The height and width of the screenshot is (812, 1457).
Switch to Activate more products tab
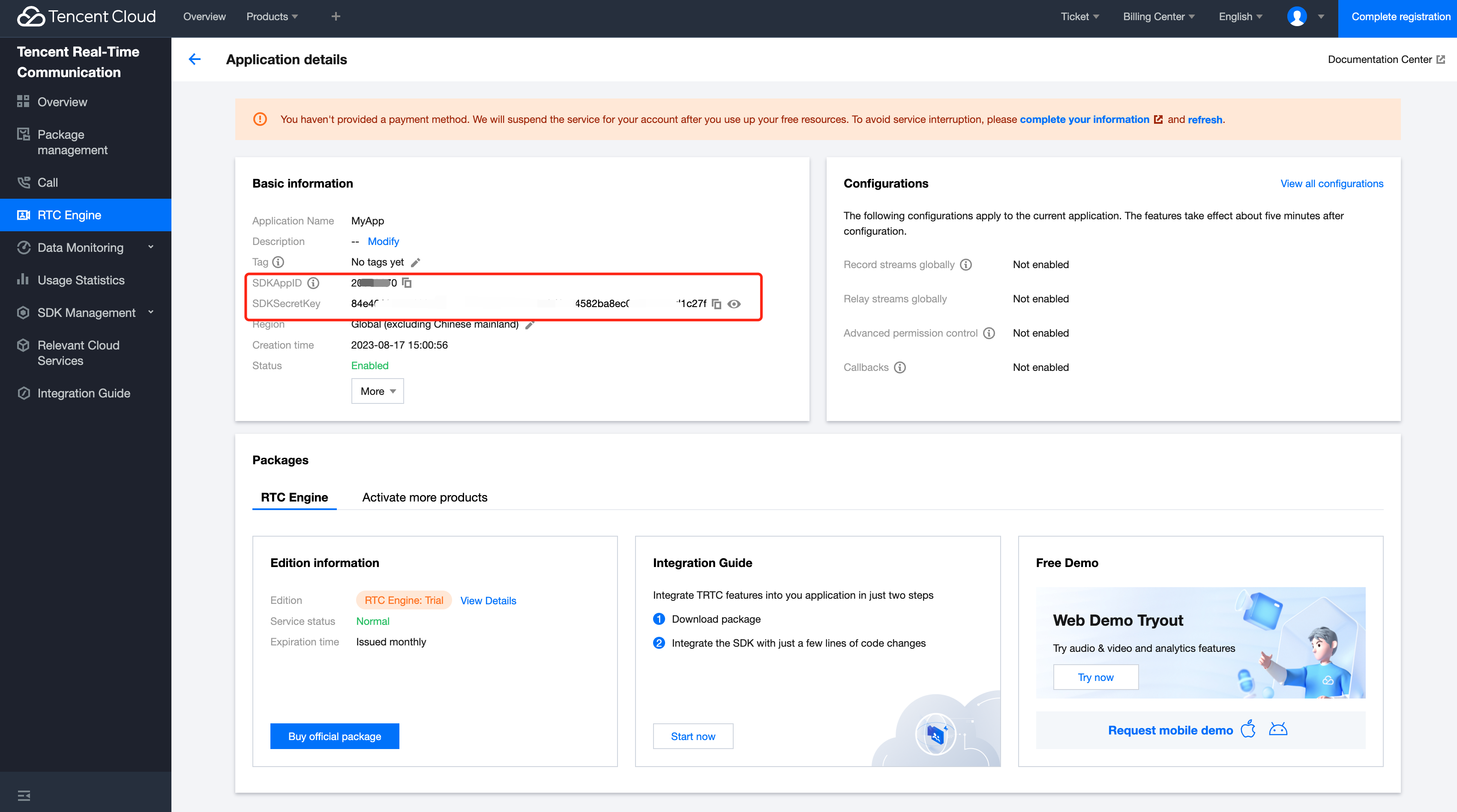(x=424, y=497)
